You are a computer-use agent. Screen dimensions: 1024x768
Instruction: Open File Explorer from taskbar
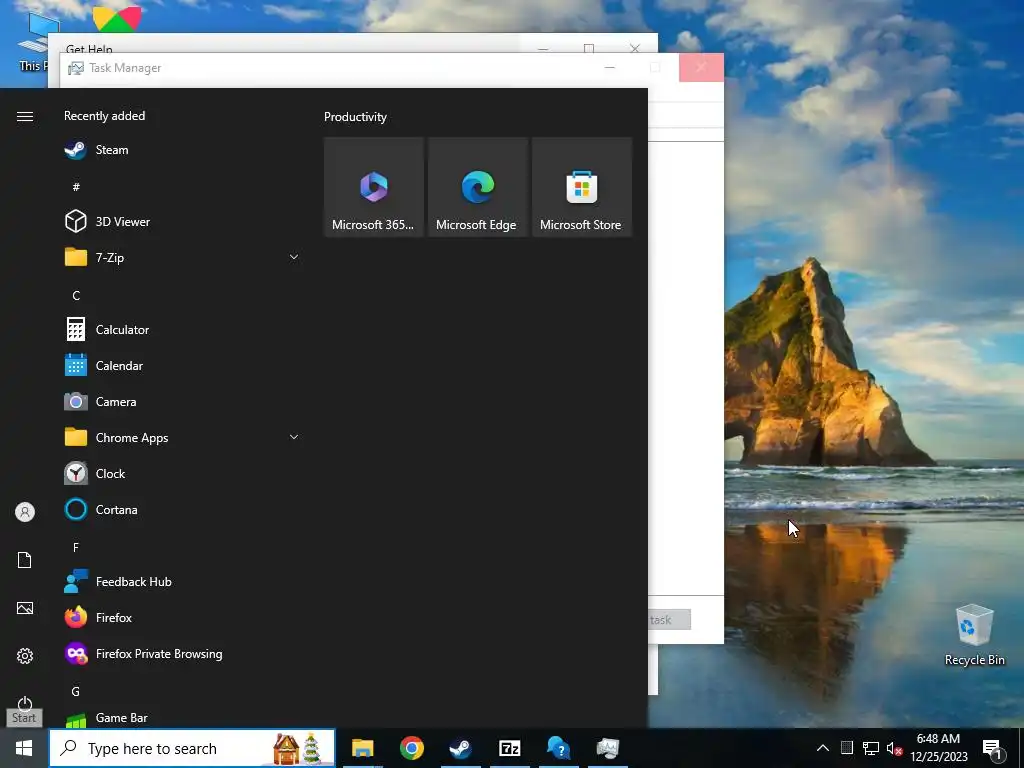tap(362, 748)
